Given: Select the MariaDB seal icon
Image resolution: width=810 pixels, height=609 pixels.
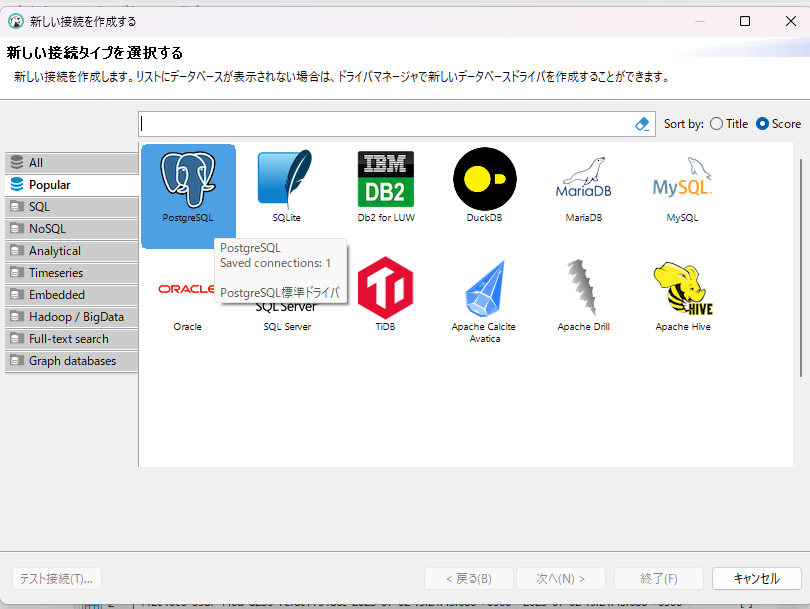Looking at the screenshot, I should (x=584, y=178).
